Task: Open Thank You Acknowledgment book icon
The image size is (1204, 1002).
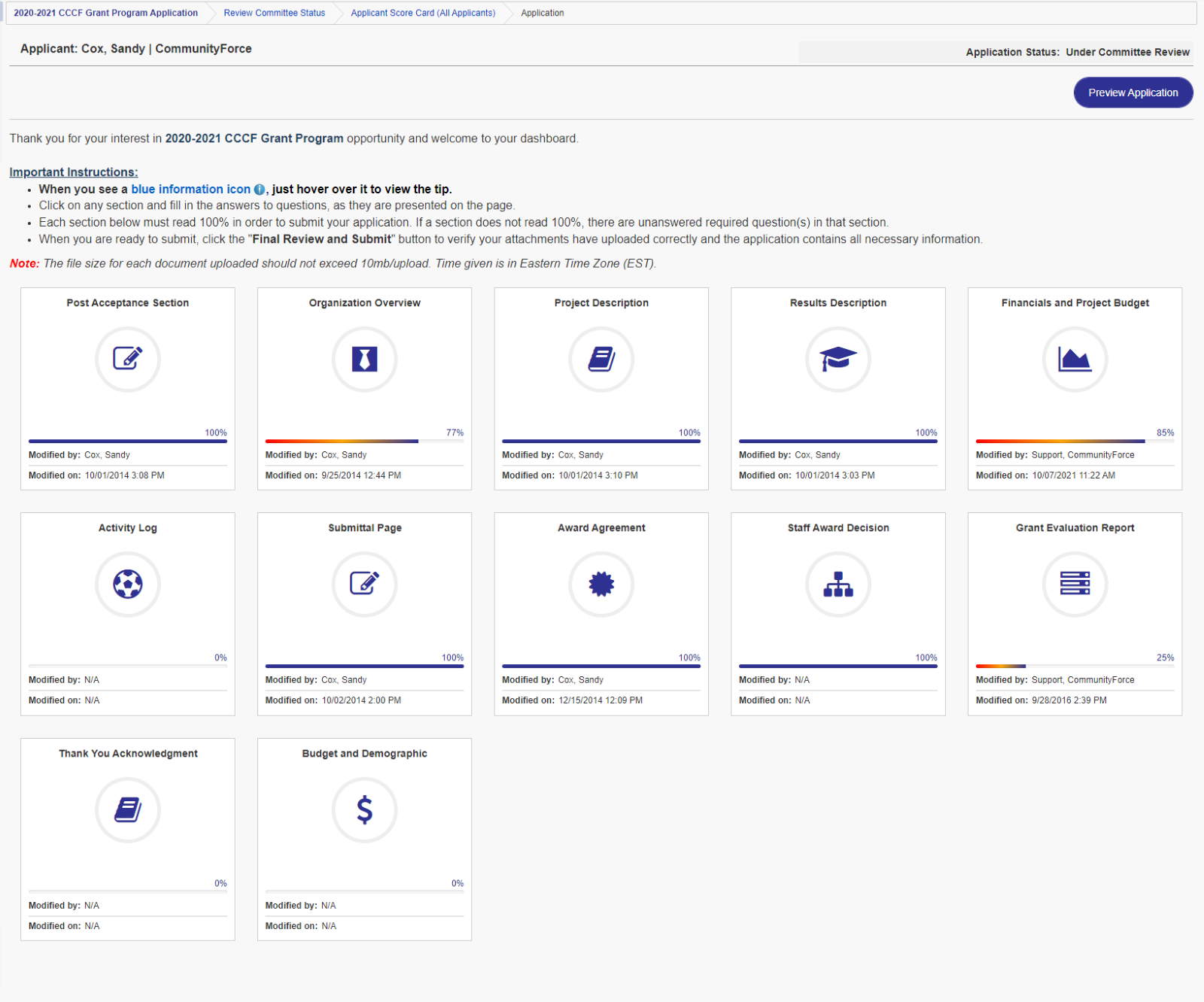Action: click(128, 809)
